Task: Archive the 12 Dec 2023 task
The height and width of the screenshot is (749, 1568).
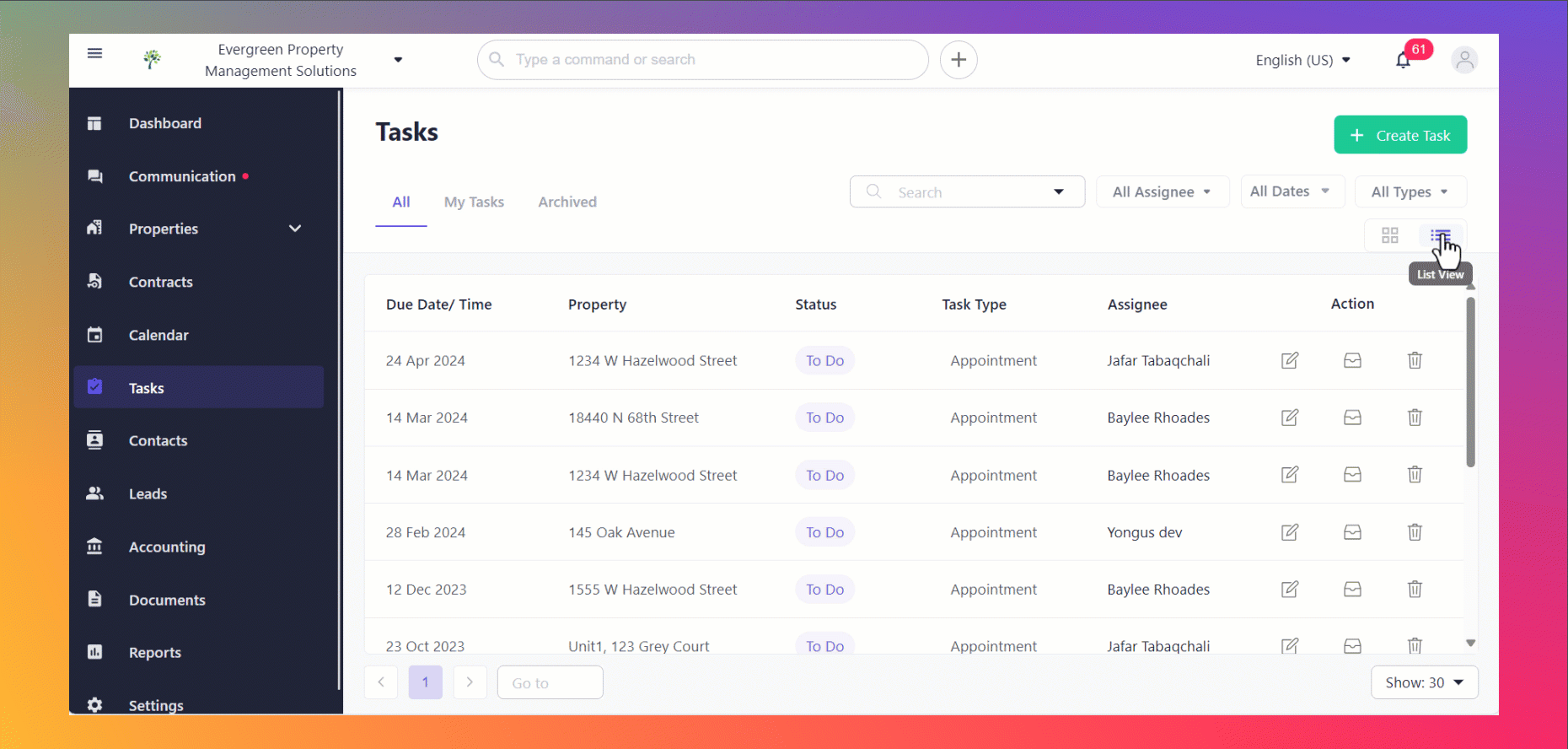Action: (1352, 590)
